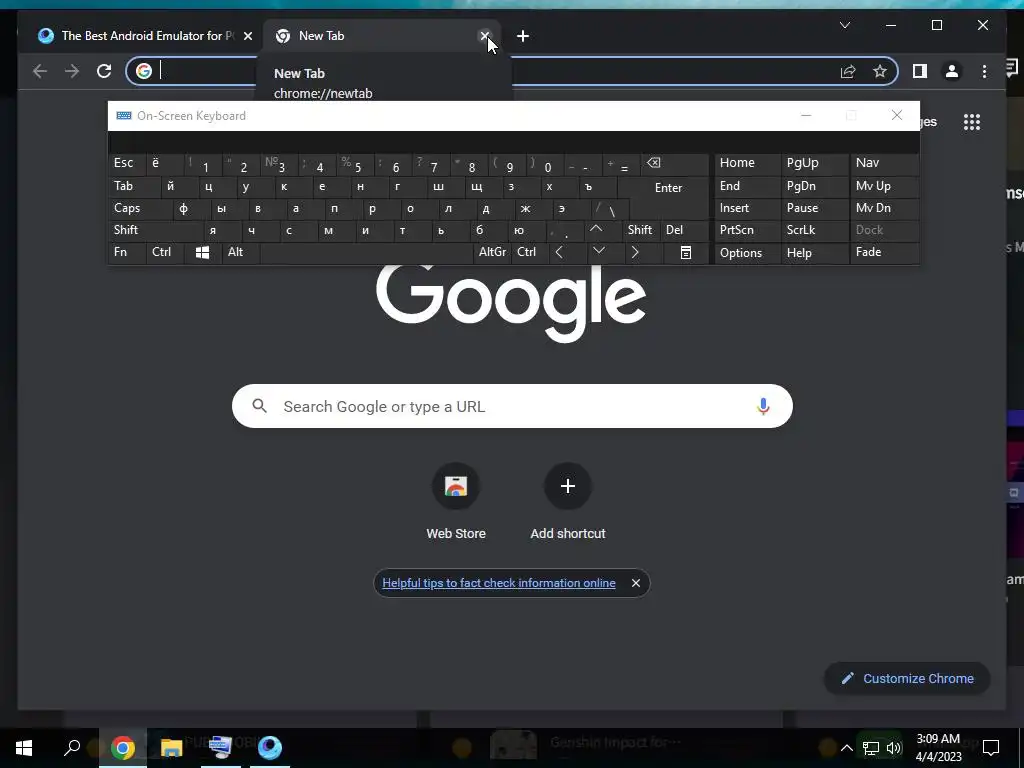
Task: Click the left arrow key on On-Screen Keyboard
Action: pyautogui.click(x=558, y=253)
